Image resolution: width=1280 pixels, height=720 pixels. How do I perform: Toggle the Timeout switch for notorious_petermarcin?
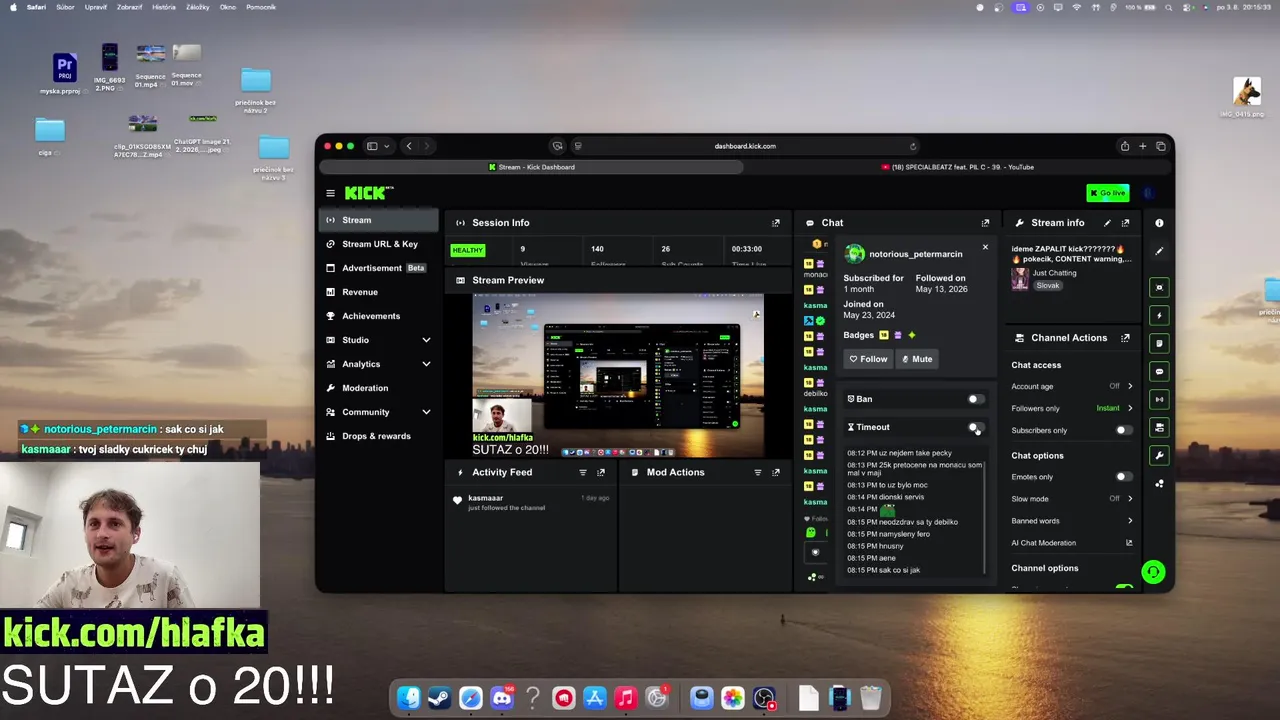975,427
